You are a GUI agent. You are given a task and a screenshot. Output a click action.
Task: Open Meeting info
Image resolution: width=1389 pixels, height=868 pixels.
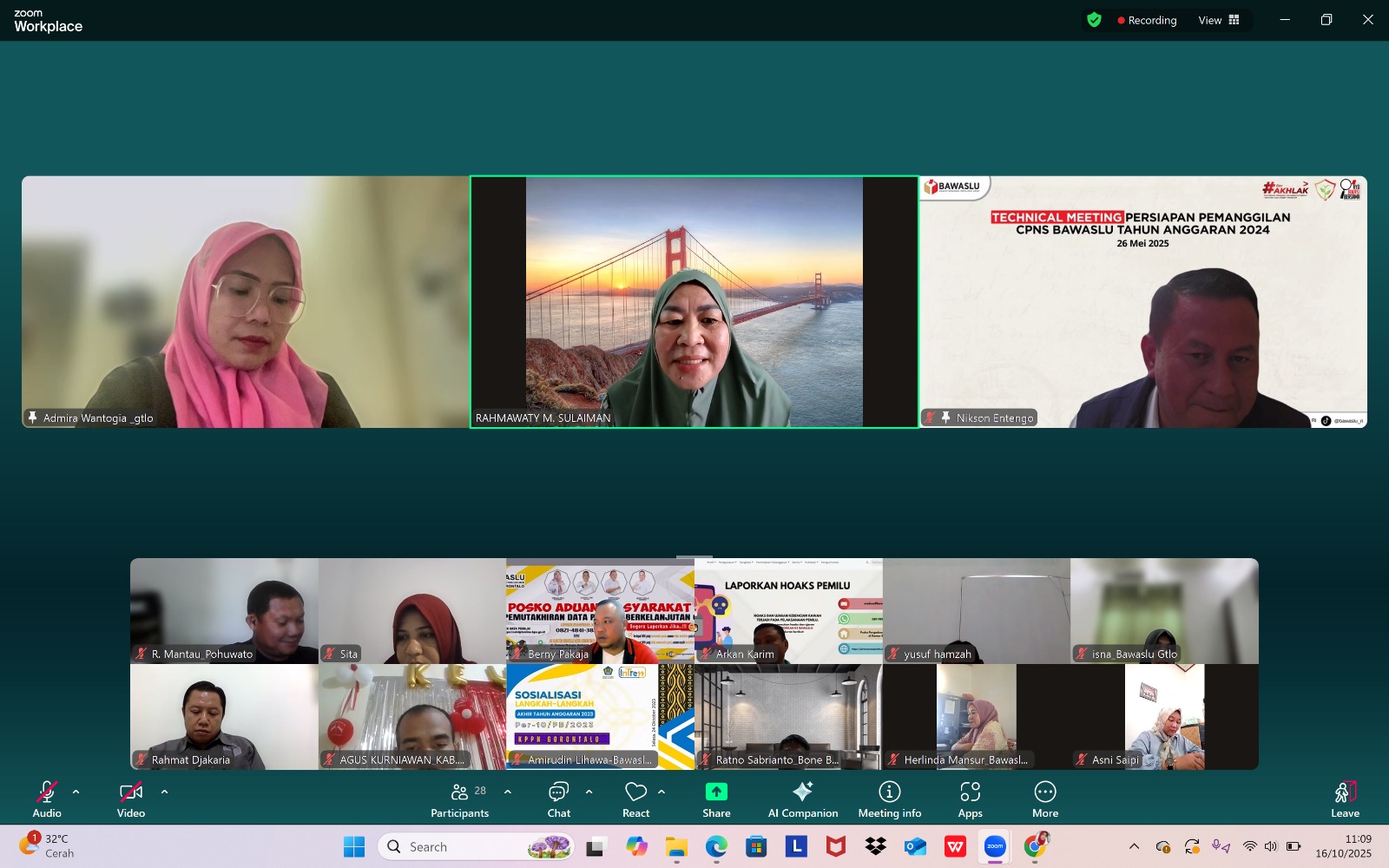889,799
